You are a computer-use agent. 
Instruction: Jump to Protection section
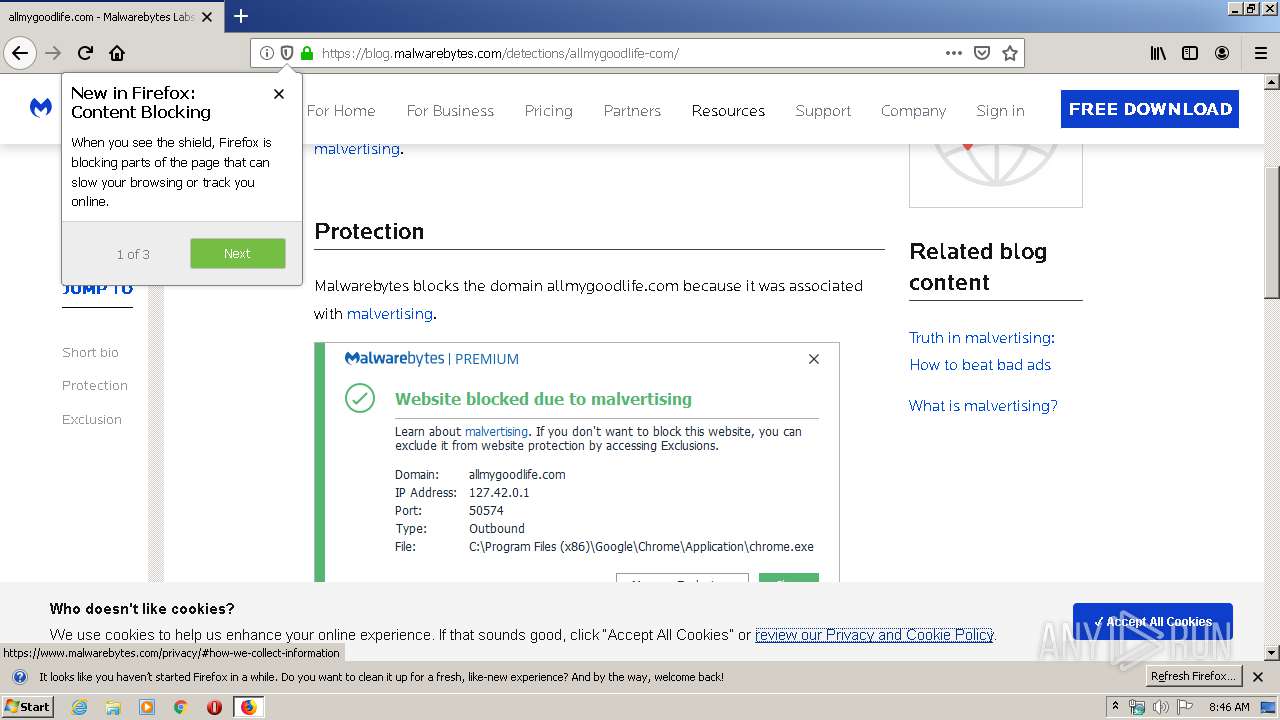pos(95,385)
